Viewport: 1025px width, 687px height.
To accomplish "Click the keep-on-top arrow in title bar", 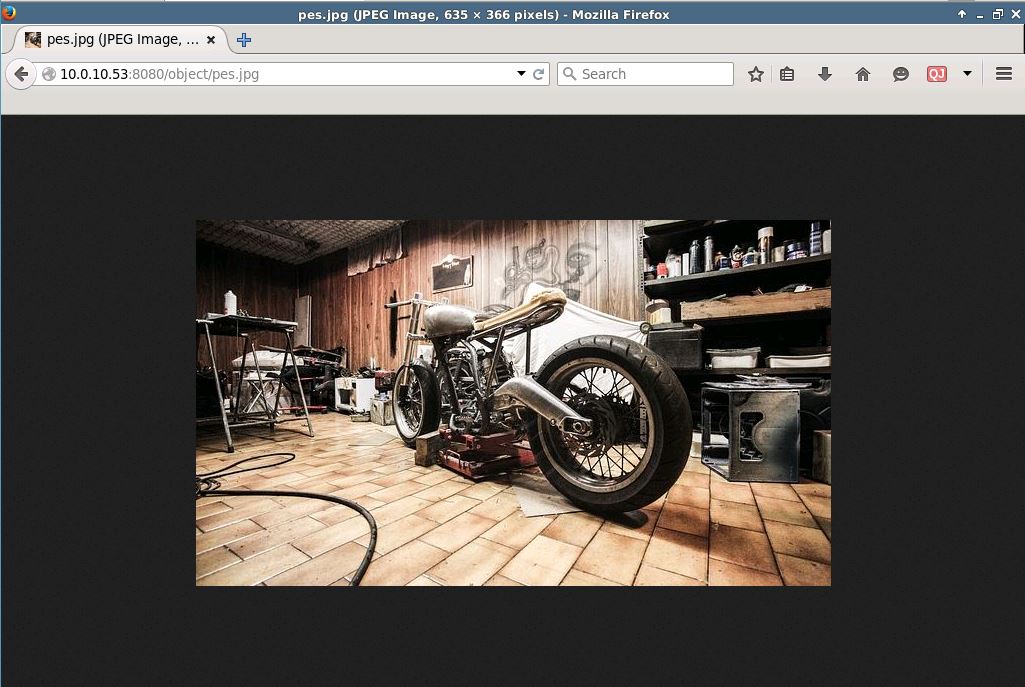I will pyautogui.click(x=962, y=14).
